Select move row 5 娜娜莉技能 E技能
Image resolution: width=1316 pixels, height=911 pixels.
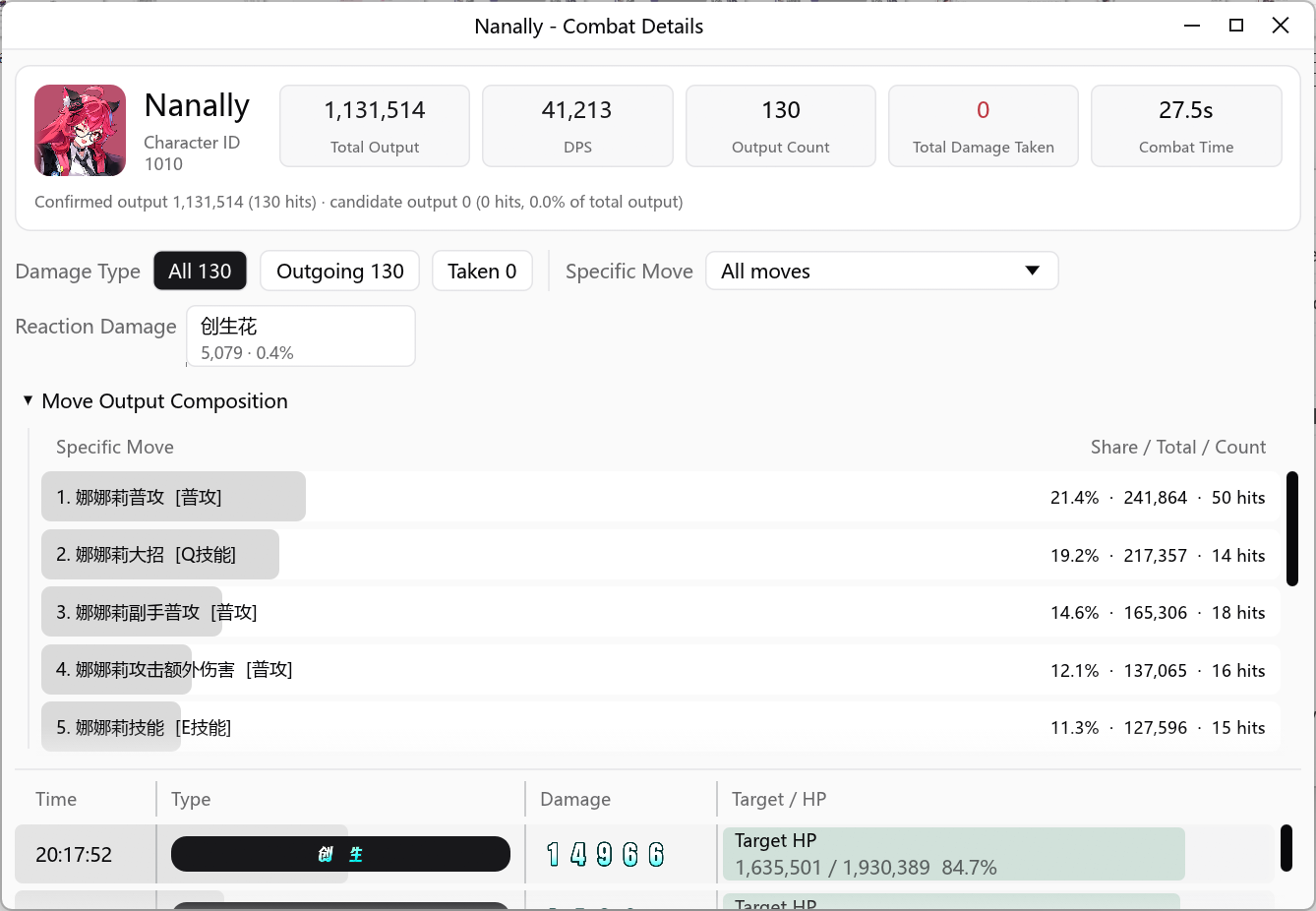[661, 727]
